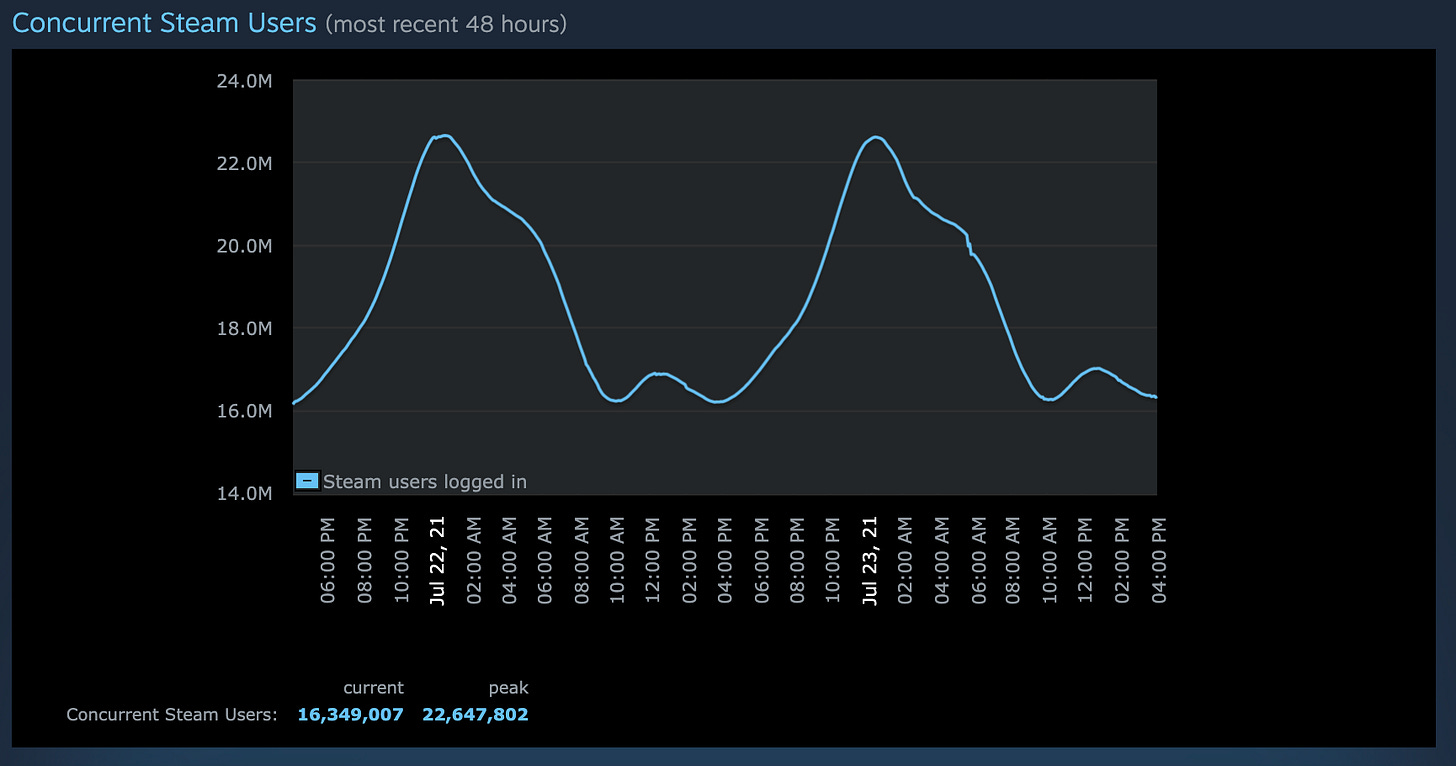Click the blue legend icon beside Steam users logged in
The image size is (1456, 766).
pyautogui.click(x=307, y=481)
